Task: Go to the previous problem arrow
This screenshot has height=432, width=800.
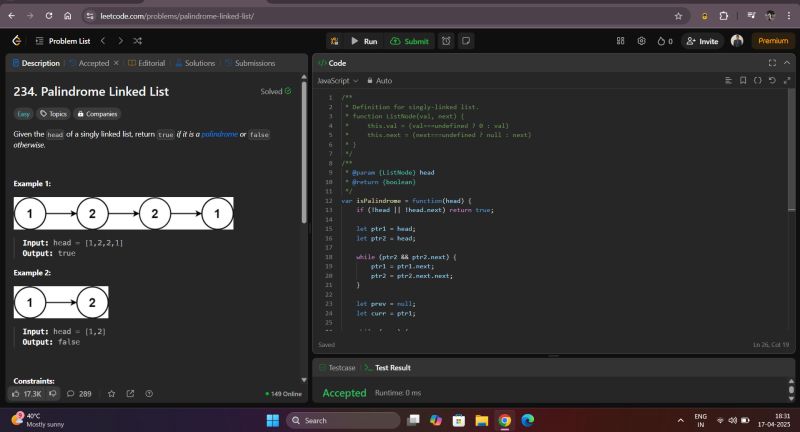Action: [103, 41]
